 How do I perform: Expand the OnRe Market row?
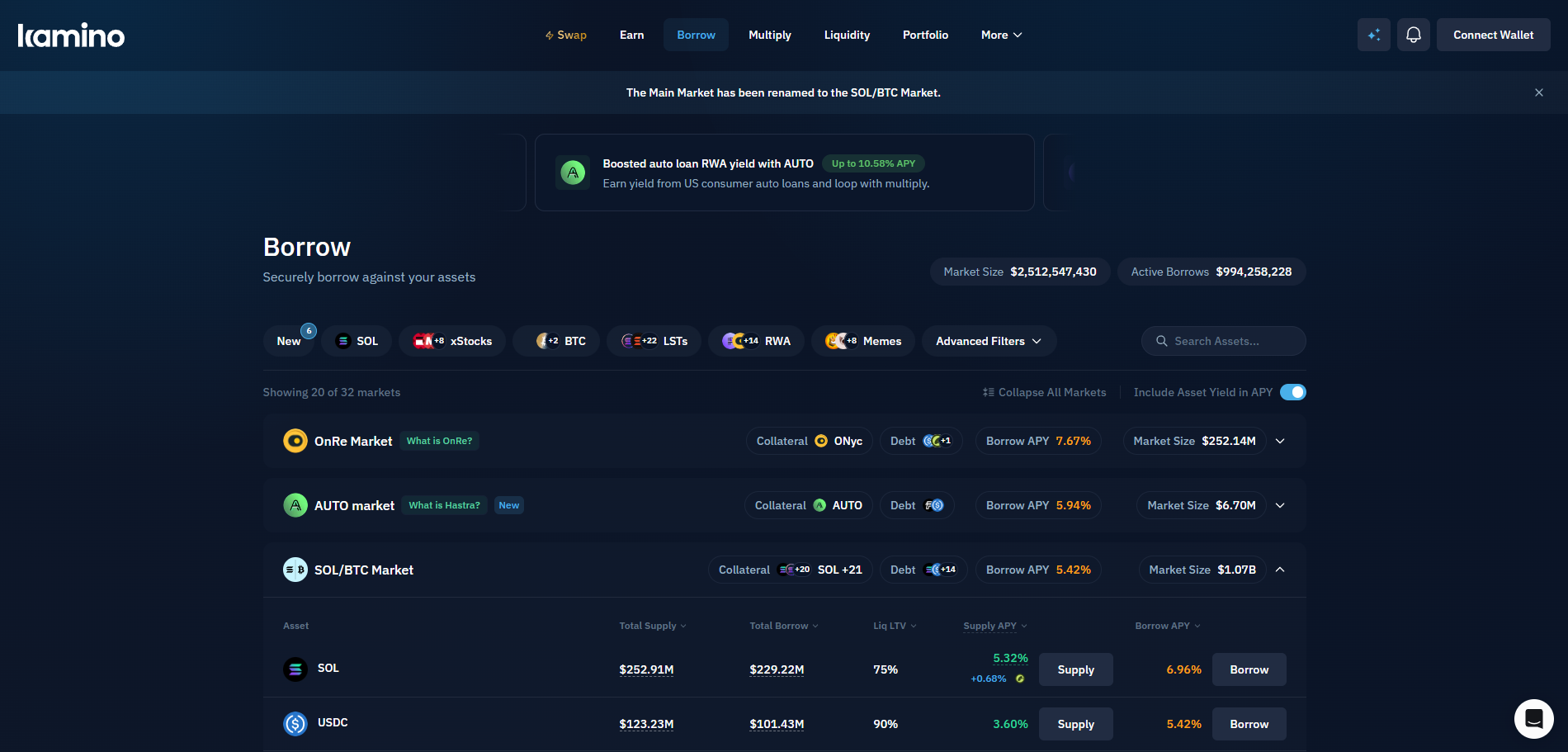coord(1280,441)
